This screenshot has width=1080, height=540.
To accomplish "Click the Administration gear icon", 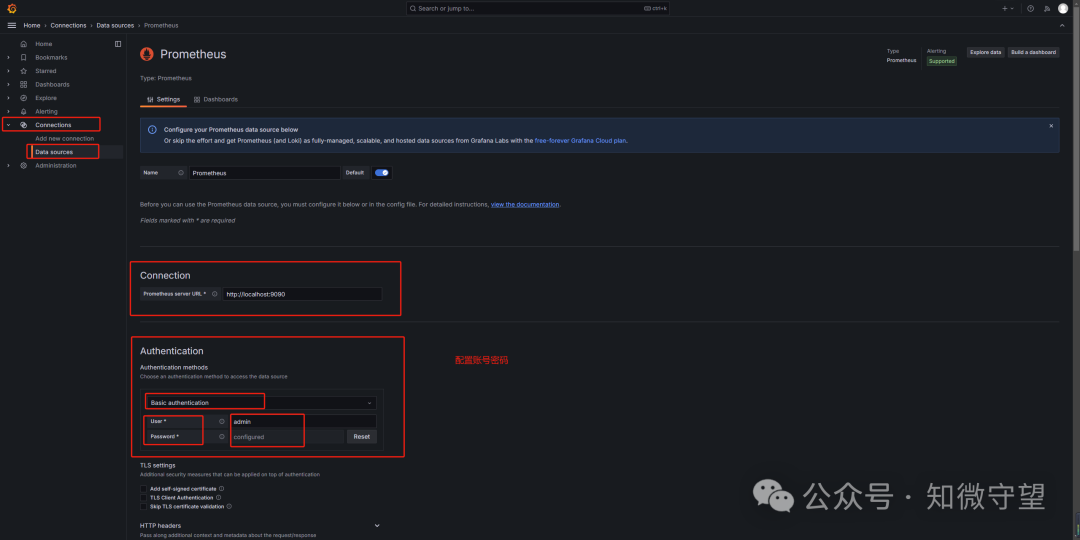I will 23,165.
